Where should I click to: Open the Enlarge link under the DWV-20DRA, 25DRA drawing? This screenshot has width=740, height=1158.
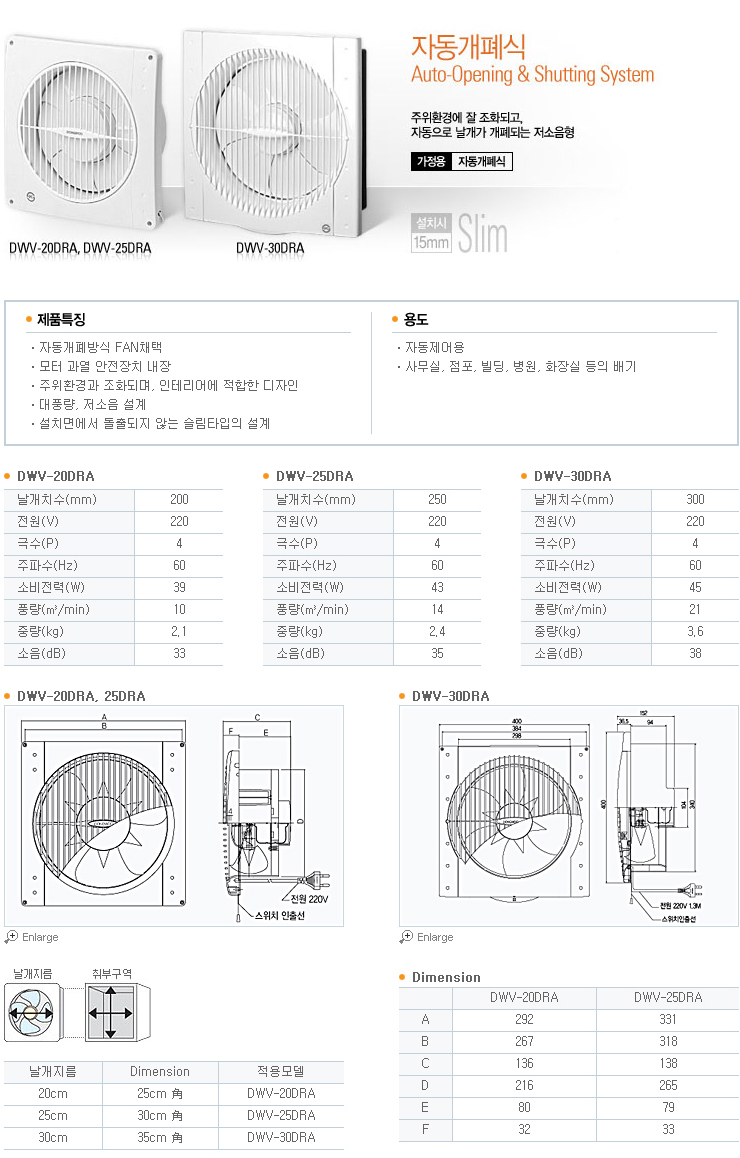coord(39,938)
